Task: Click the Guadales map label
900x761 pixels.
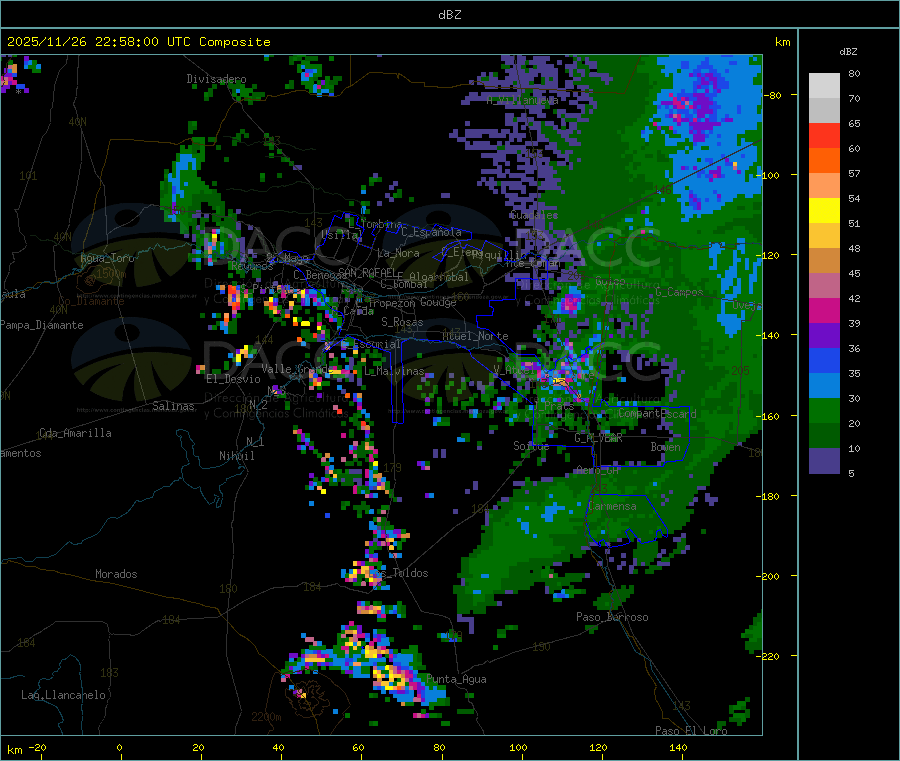Action: click(534, 215)
